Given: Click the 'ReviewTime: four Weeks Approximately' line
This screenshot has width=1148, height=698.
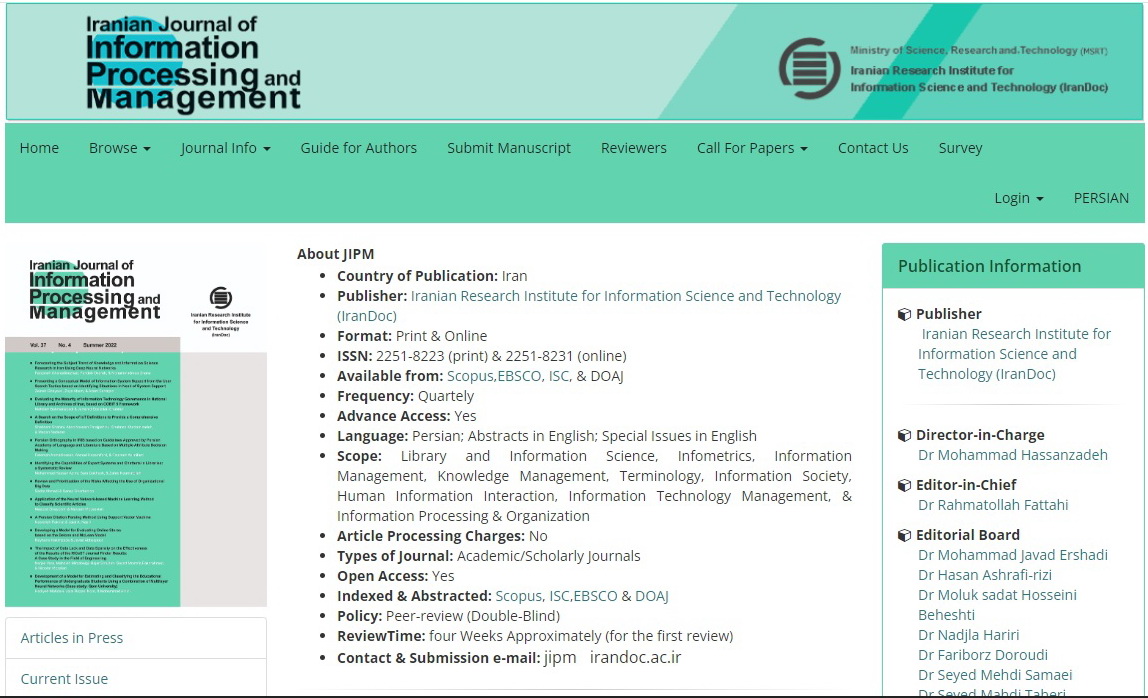Looking at the screenshot, I should click(534, 636).
